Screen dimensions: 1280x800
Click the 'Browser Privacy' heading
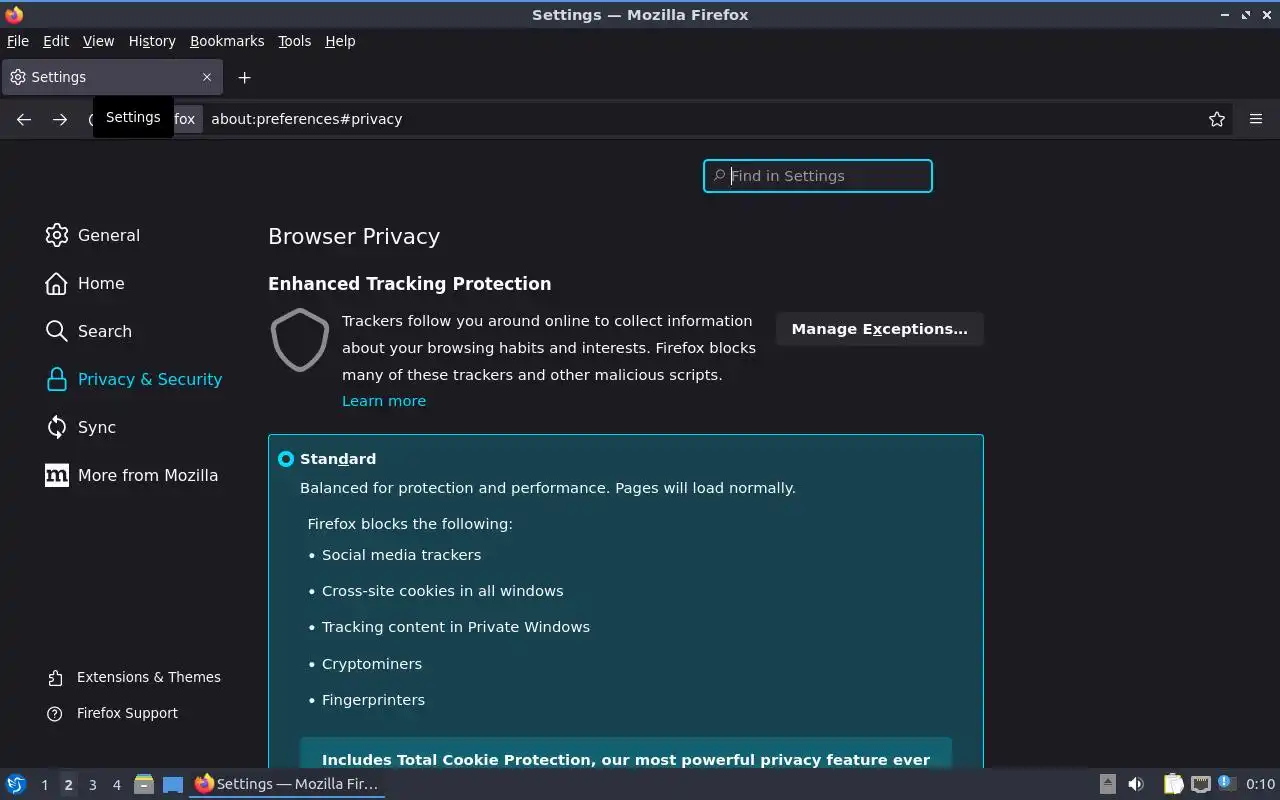(354, 237)
